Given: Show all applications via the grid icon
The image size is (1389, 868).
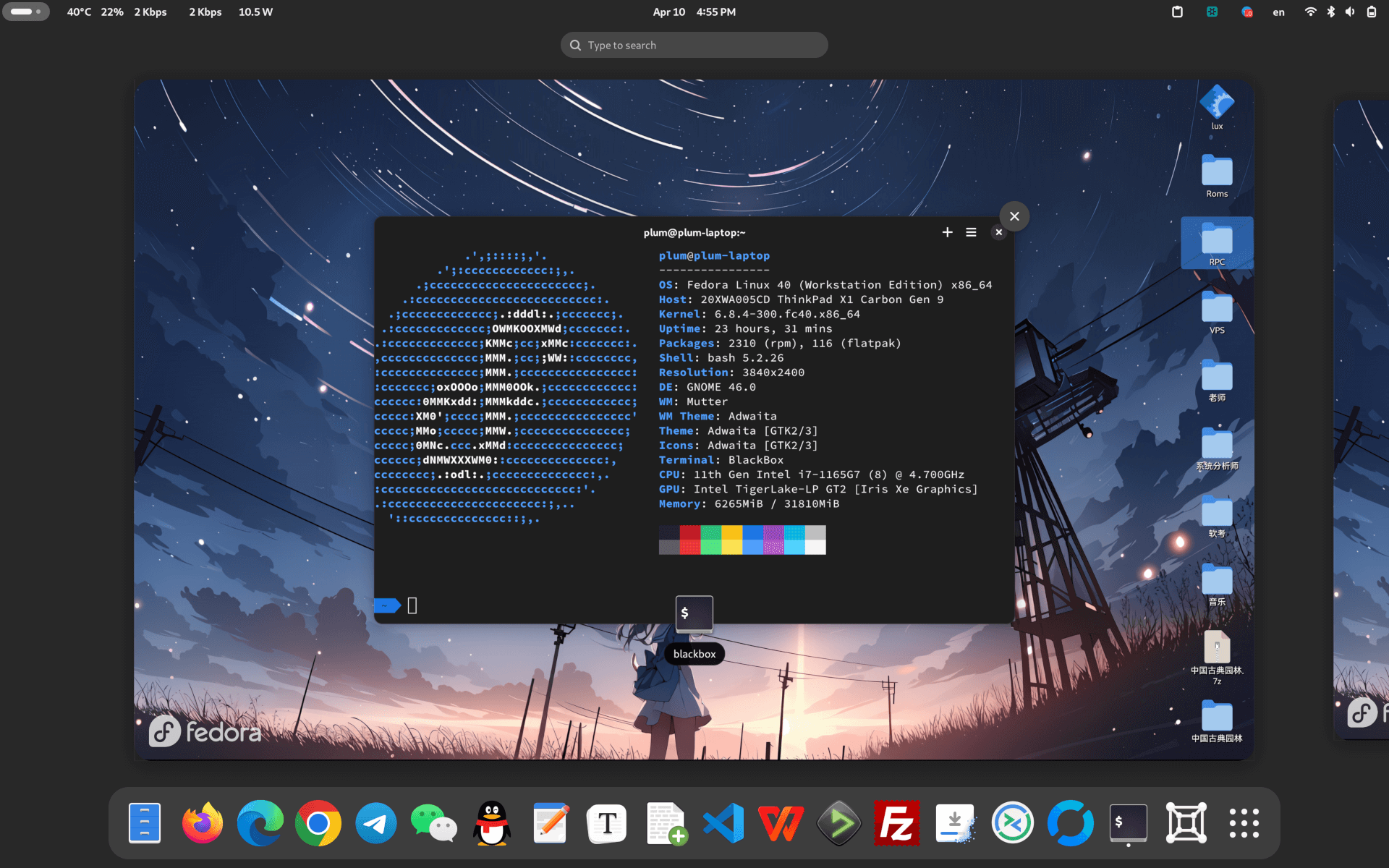Looking at the screenshot, I should click(x=1244, y=822).
